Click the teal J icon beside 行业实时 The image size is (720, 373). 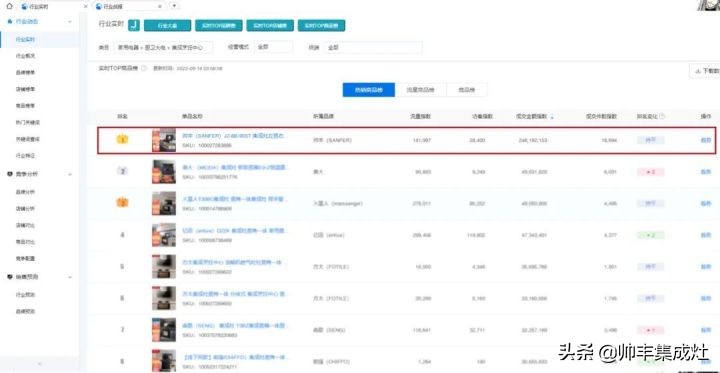click(x=134, y=25)
